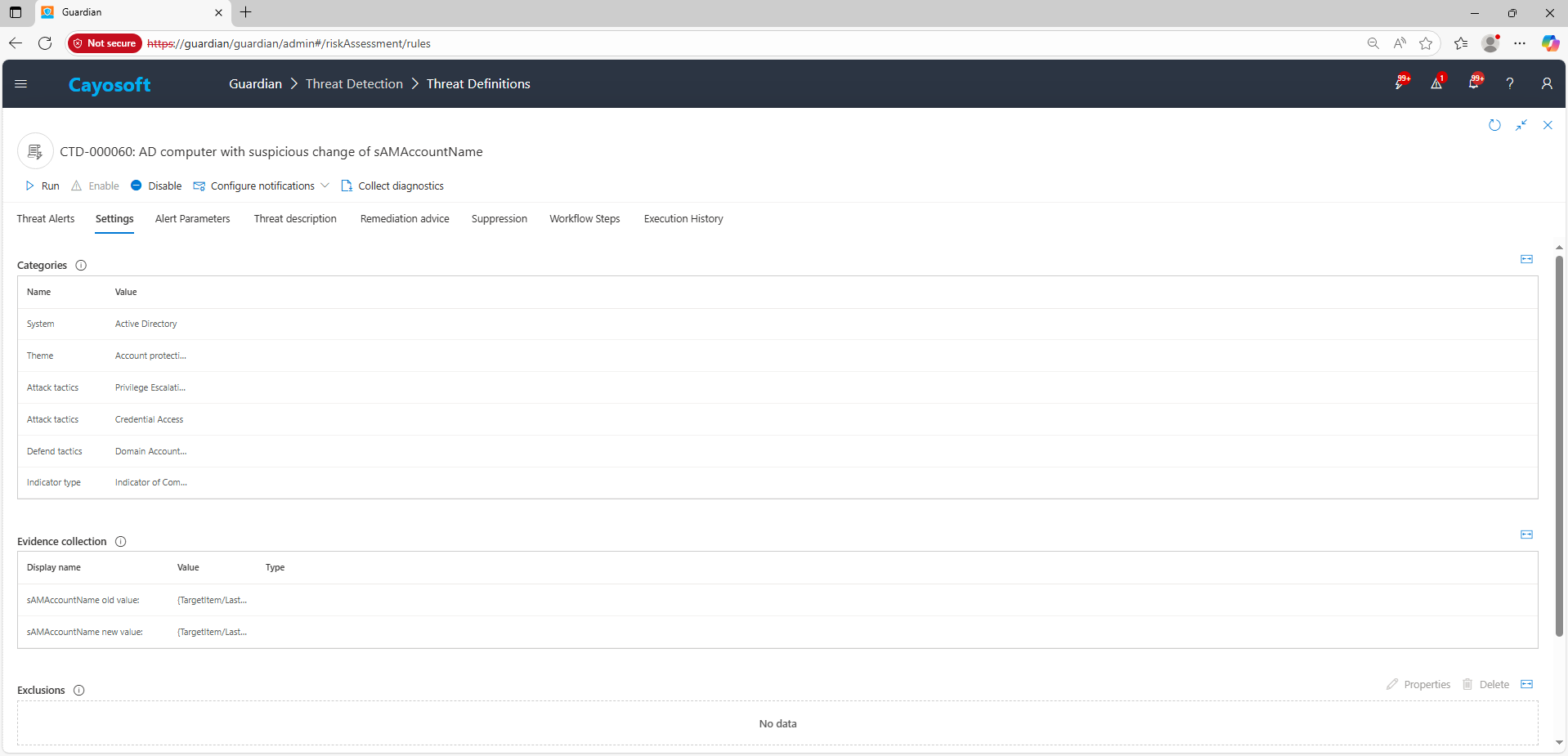Collapse the panel using shrink arrows icon
The height and width of the screenshot is (756, 1568).
click(1521, 125)
